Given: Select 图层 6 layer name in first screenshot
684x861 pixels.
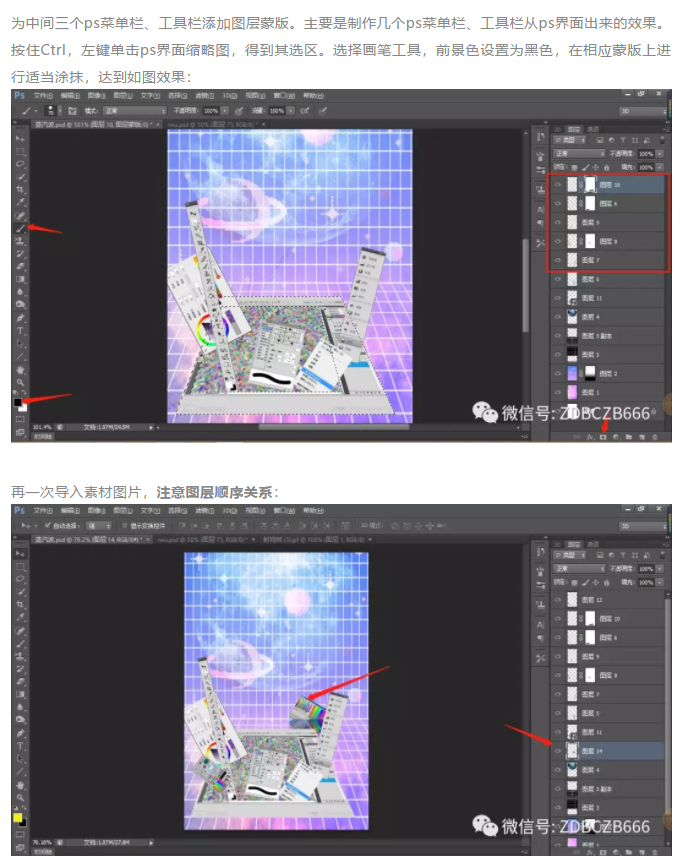Looking at the screenshot, I should point(608,204).
